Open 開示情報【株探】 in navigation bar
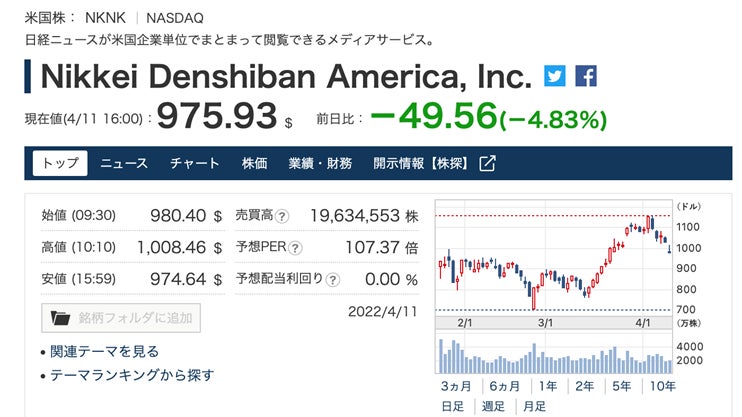 pyautogui.click(x=416, y=164)
